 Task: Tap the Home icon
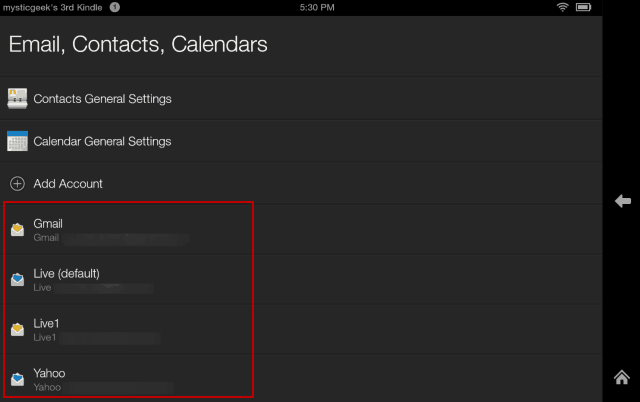[x=622, y=378]
